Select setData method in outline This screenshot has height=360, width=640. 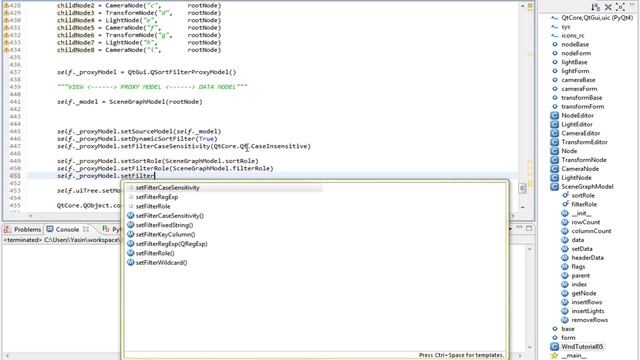[x=582, y=249]
